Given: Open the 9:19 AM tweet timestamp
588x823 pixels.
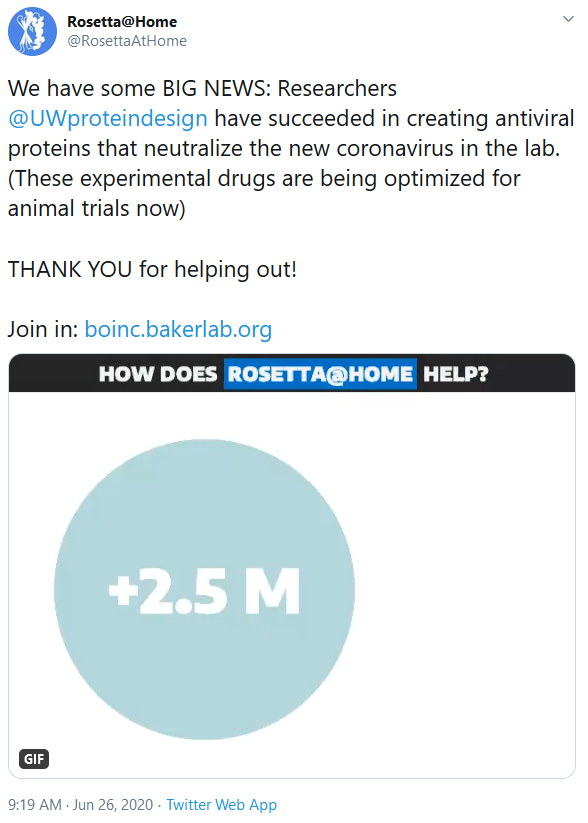Looking at the screenshot, I should pyautogui.click(x=35, y=805).
